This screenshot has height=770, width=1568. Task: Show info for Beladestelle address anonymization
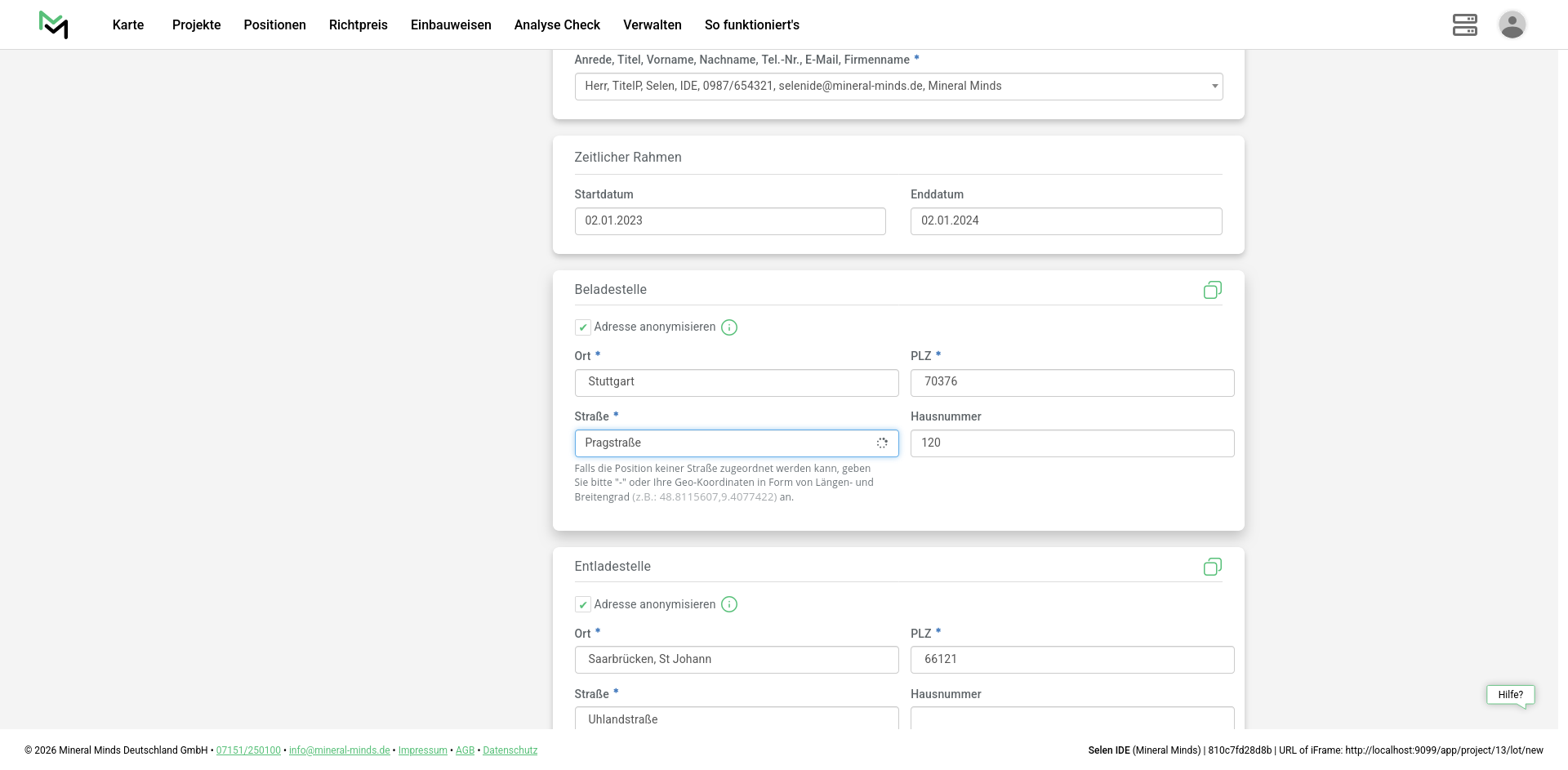click(x=729, y=327)
